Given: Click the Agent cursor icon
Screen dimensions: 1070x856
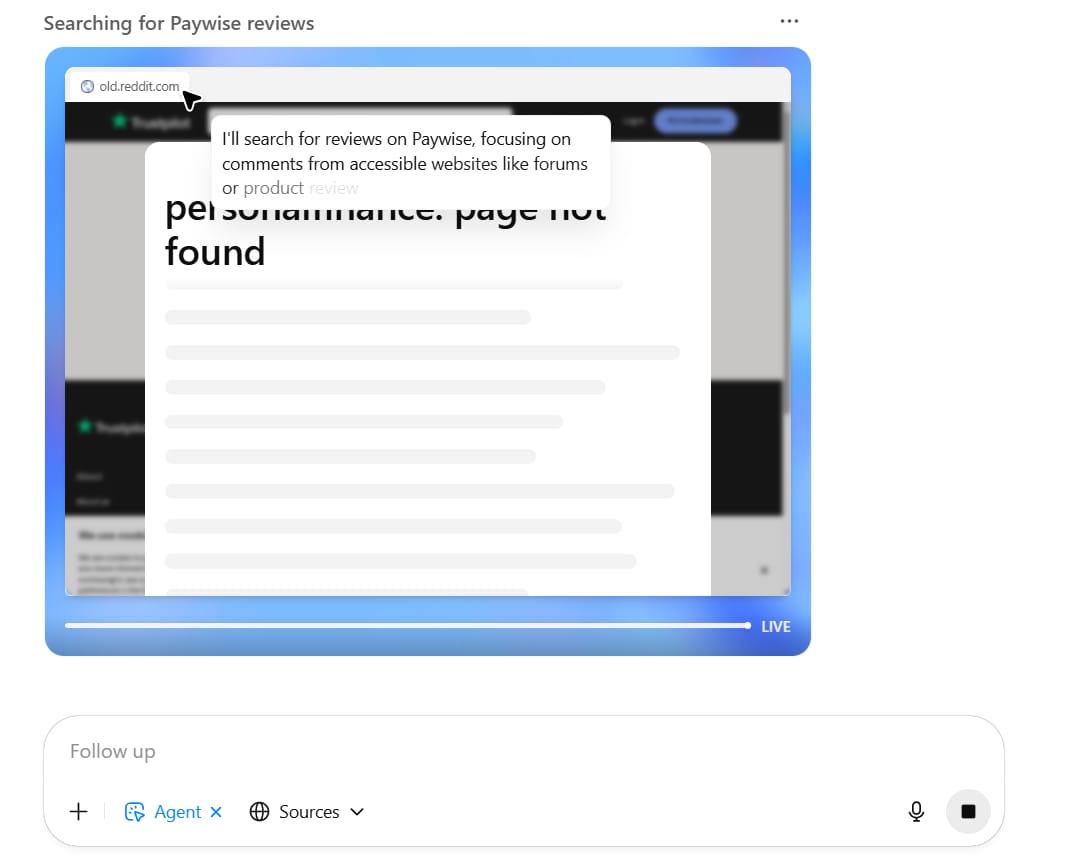Looking at the screenshot, I should (134, 812).
